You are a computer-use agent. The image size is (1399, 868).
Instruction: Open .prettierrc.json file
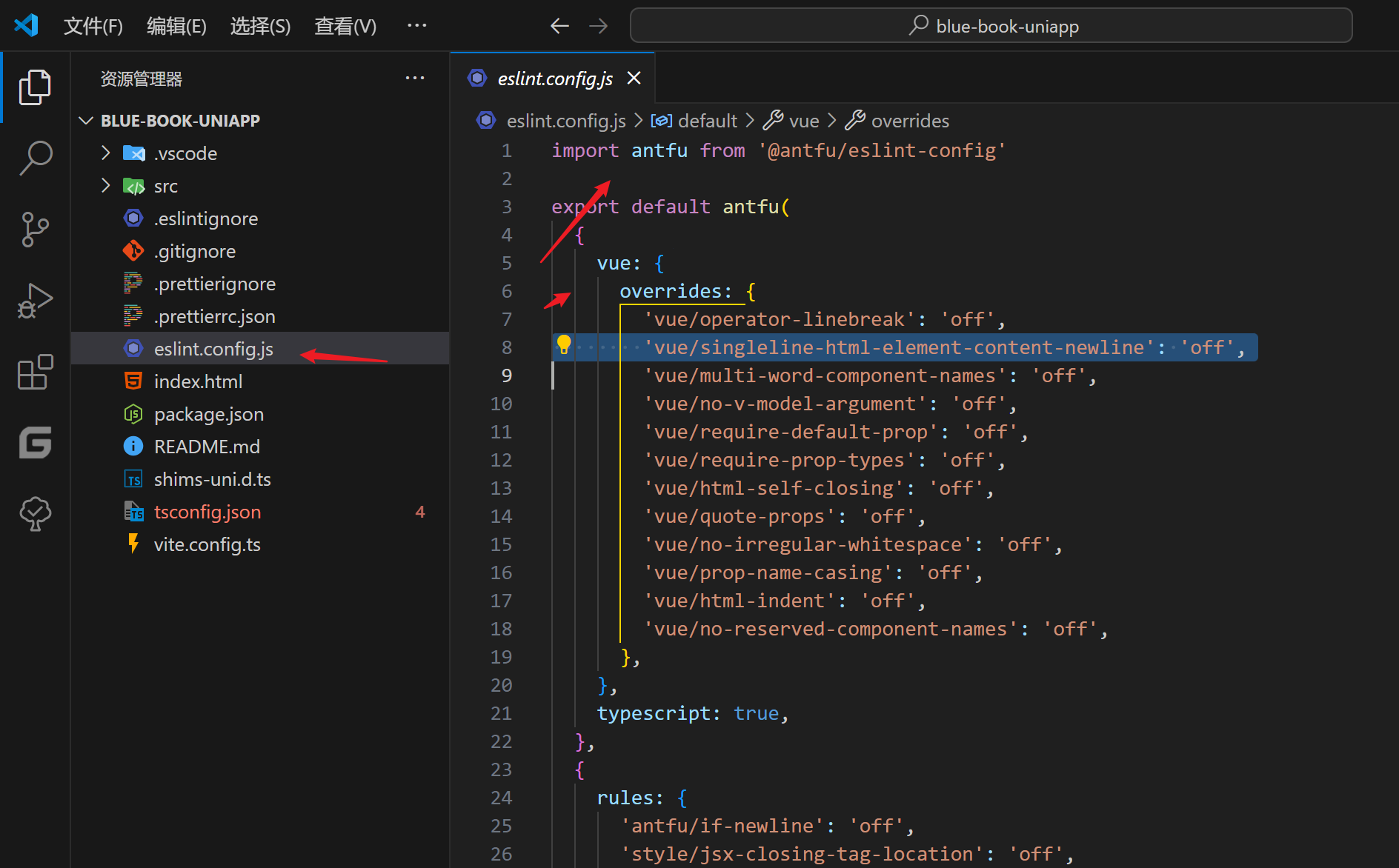260,316
